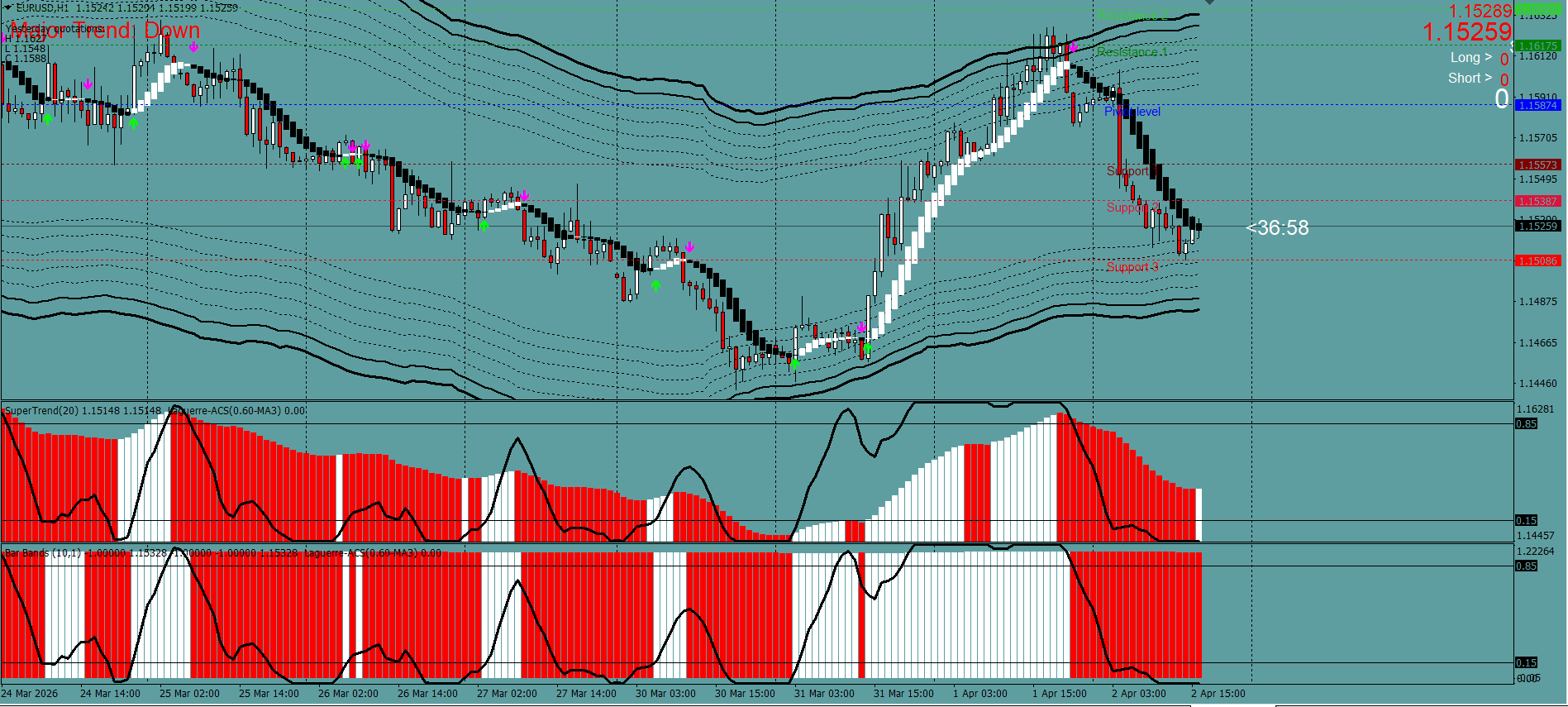
Task: Click the green 1.16175 price tag
Action: pyautogui.click(x=1538, y=45)
